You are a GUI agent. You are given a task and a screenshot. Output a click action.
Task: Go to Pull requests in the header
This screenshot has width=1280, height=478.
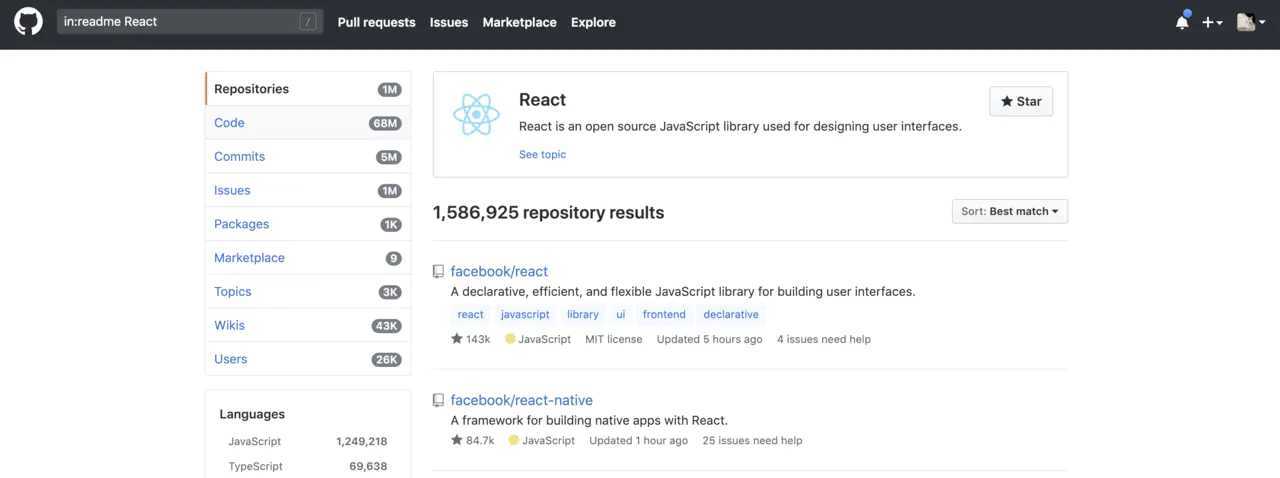pos(376,22)
